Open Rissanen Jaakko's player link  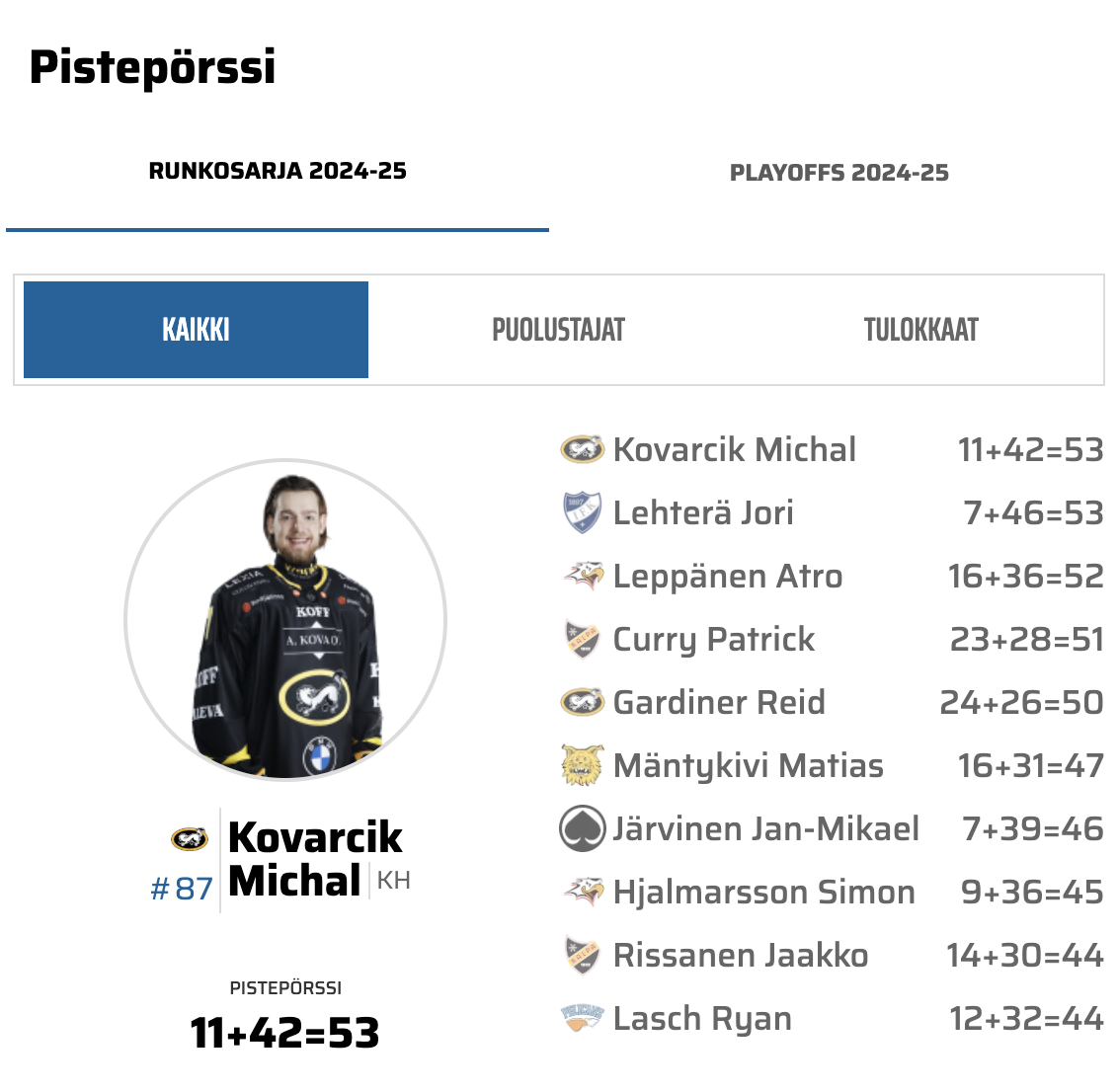point(741,956)
